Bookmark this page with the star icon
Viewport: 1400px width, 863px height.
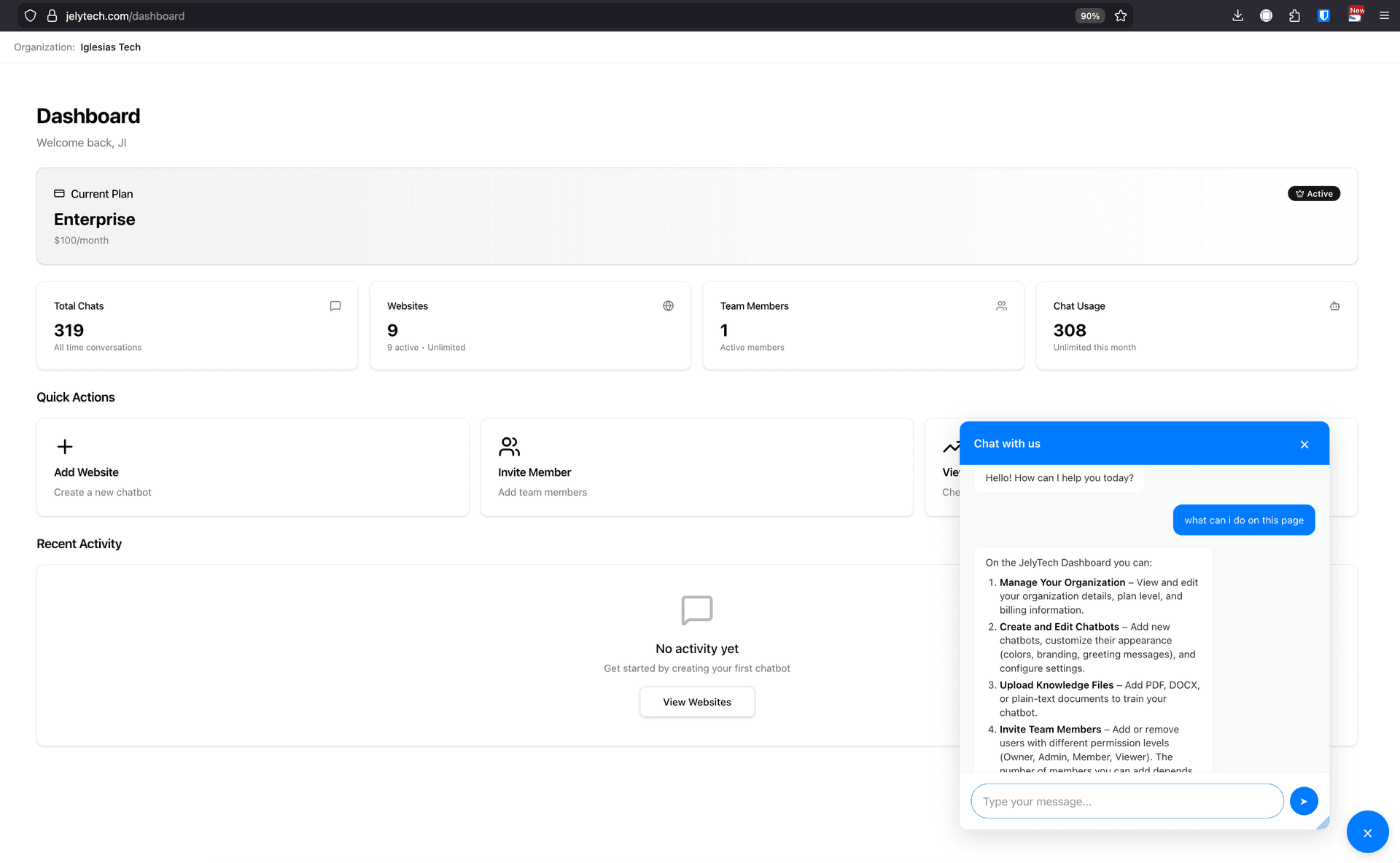point(1121,15)
